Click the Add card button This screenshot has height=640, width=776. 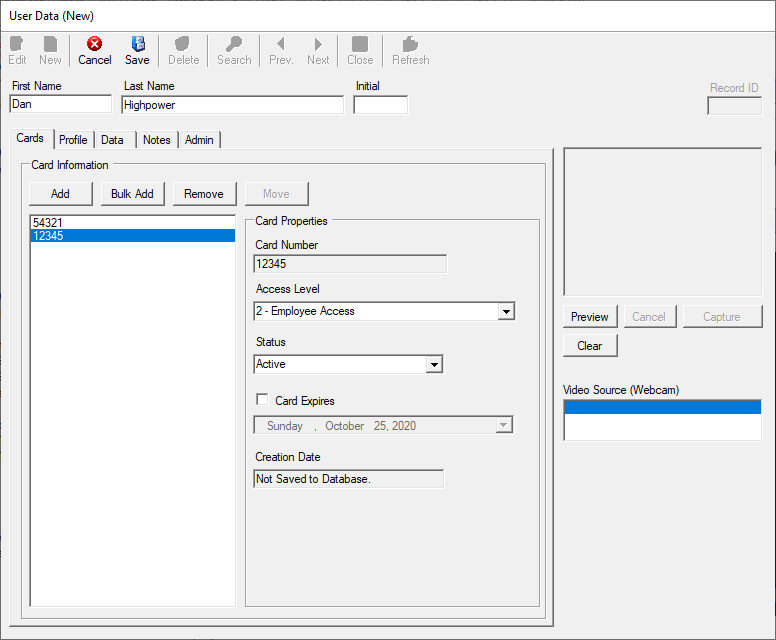coord(60,194)
